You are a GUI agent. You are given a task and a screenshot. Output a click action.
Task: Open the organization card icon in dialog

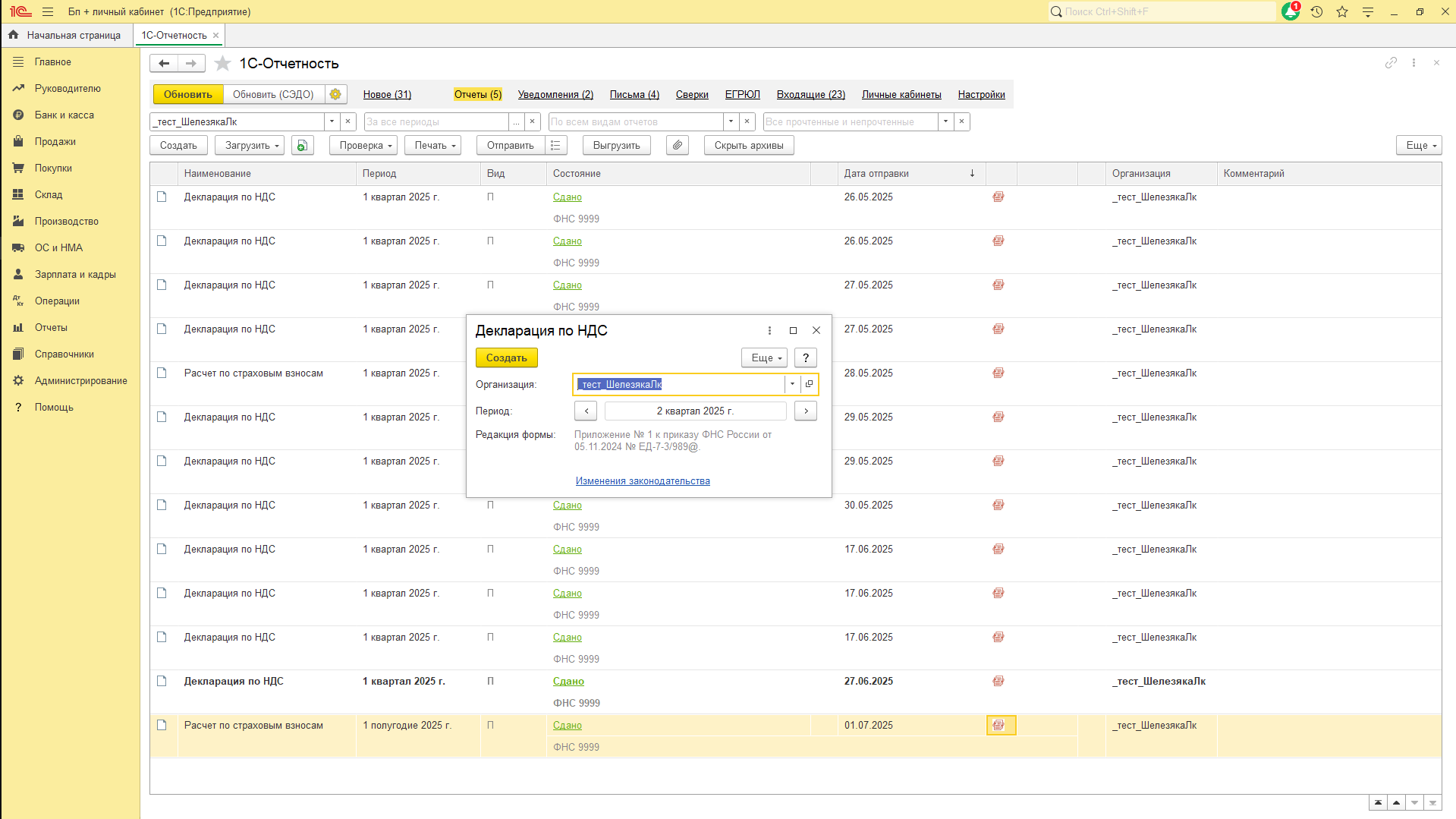click(x=809, y=384)
